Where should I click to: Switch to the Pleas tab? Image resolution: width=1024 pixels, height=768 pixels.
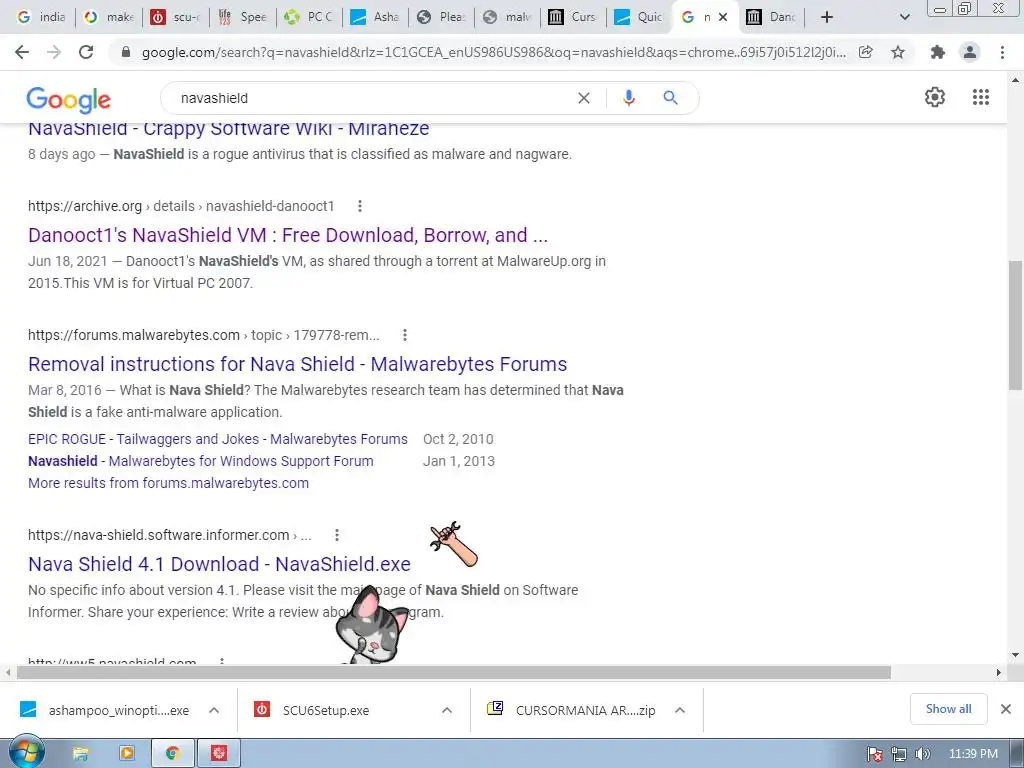coord(442,17)
